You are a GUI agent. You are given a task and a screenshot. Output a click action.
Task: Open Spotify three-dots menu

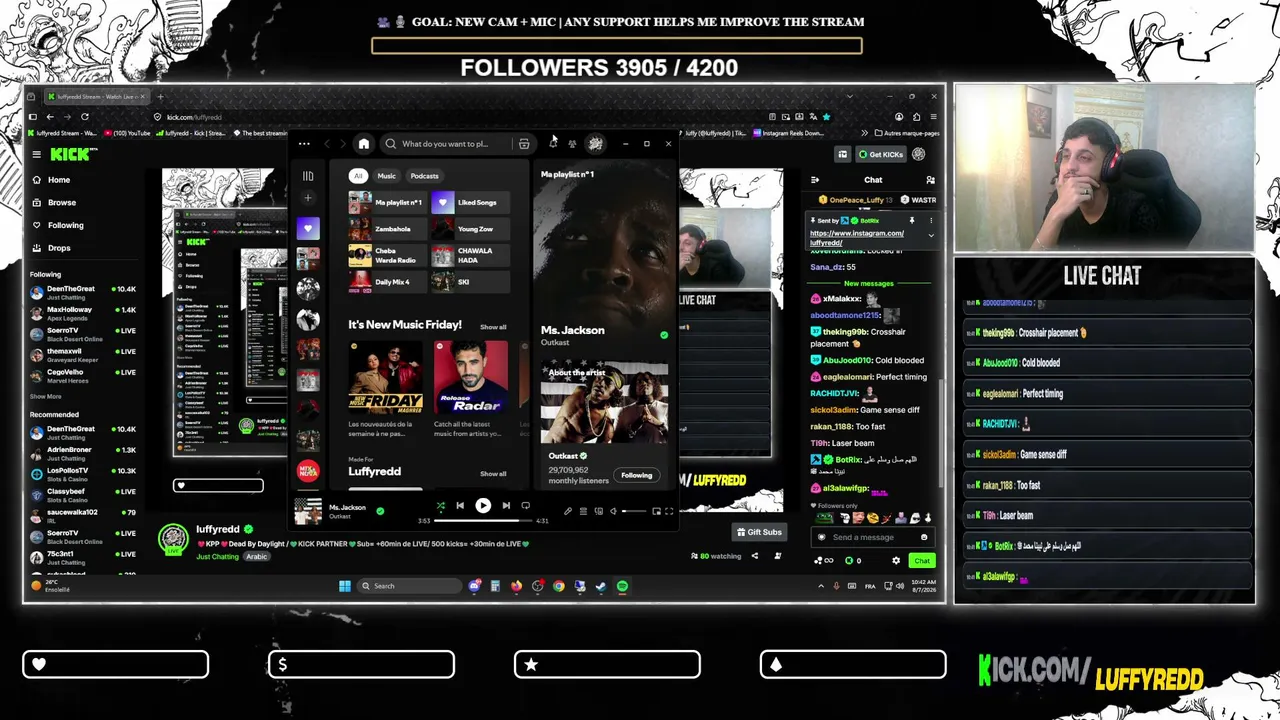304,144
